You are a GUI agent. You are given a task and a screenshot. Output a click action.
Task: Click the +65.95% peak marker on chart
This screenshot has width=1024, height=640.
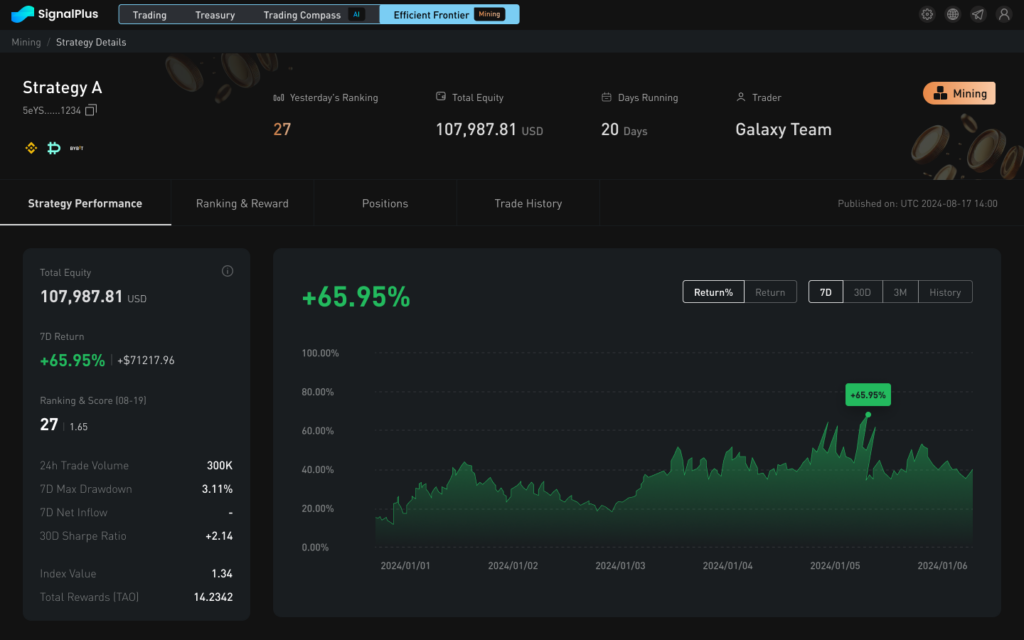(x=868, y=414)
